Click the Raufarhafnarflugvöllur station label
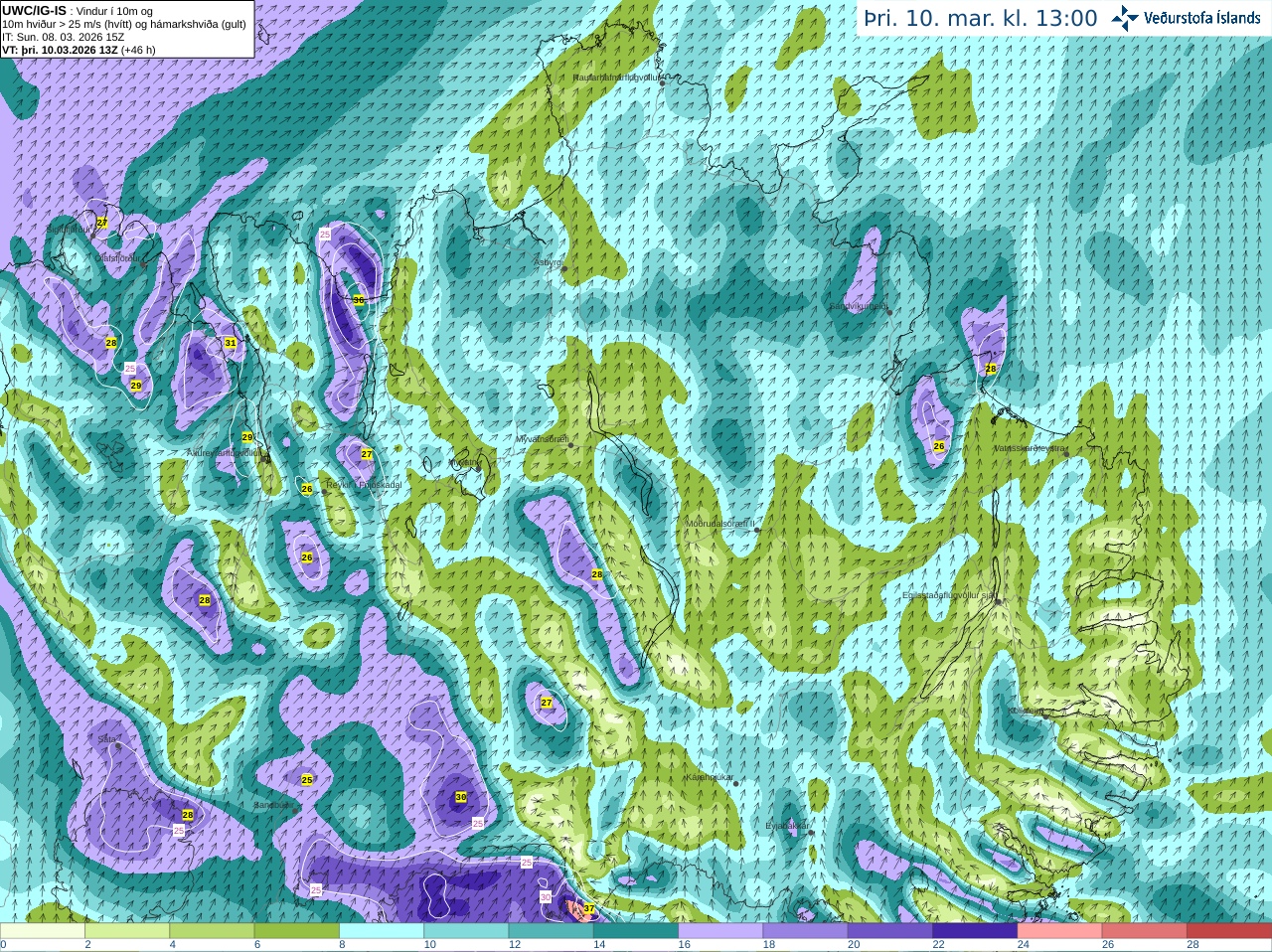The width and height of the screenshot is (1272, 952). tap(616, 77)
